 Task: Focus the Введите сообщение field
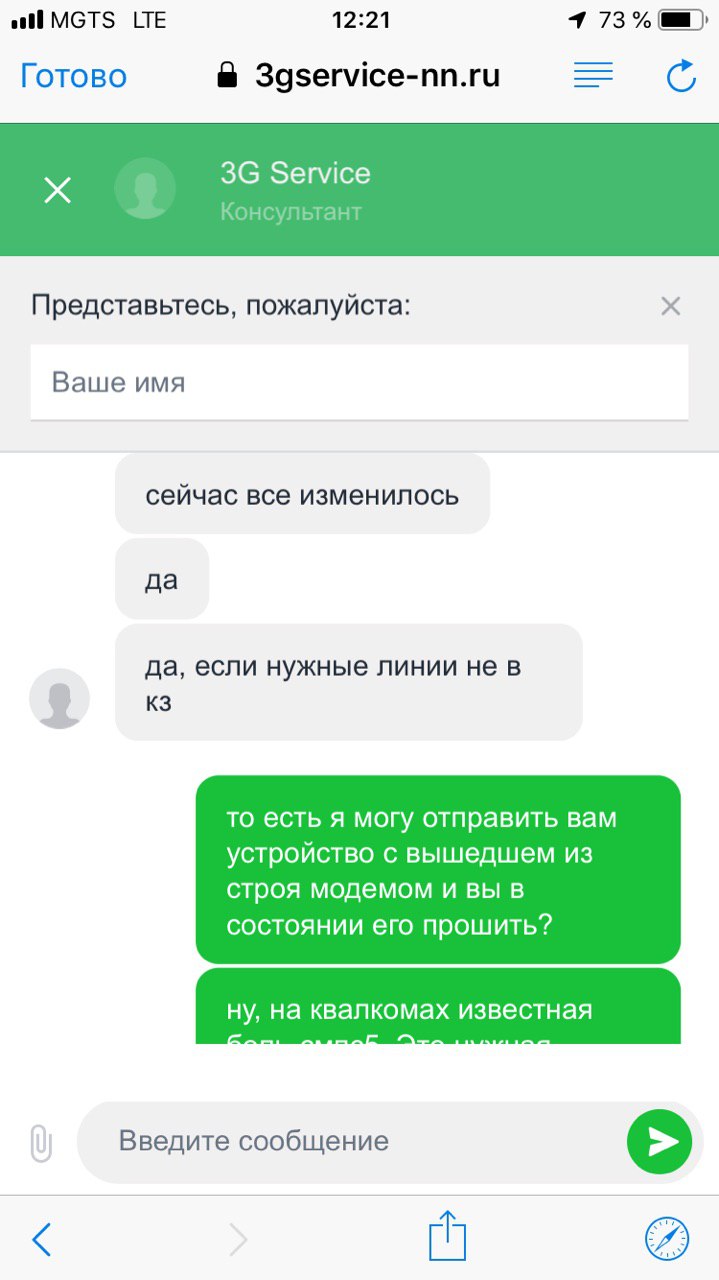coord(350,1141)
